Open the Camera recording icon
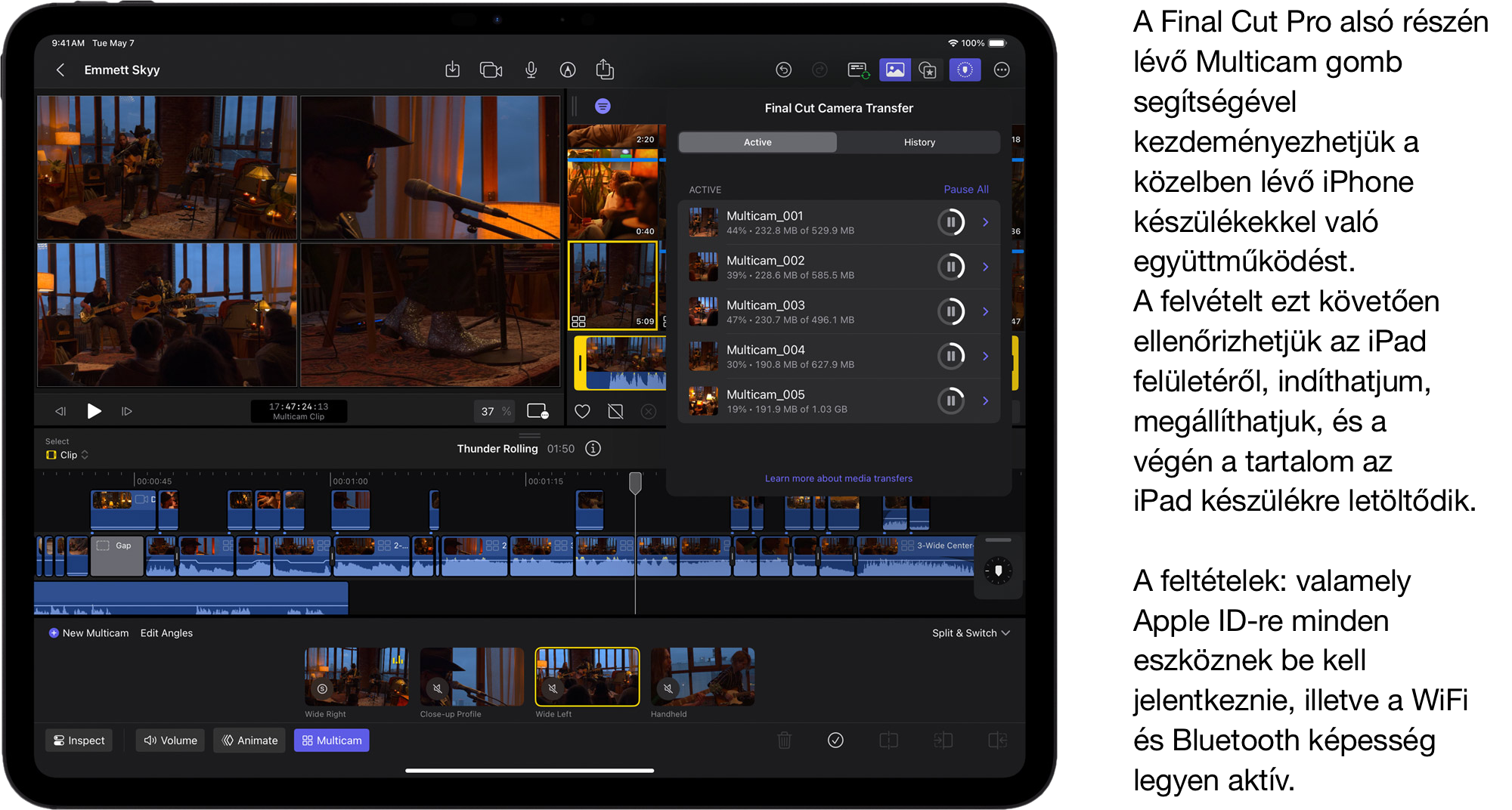 (491, 70)
